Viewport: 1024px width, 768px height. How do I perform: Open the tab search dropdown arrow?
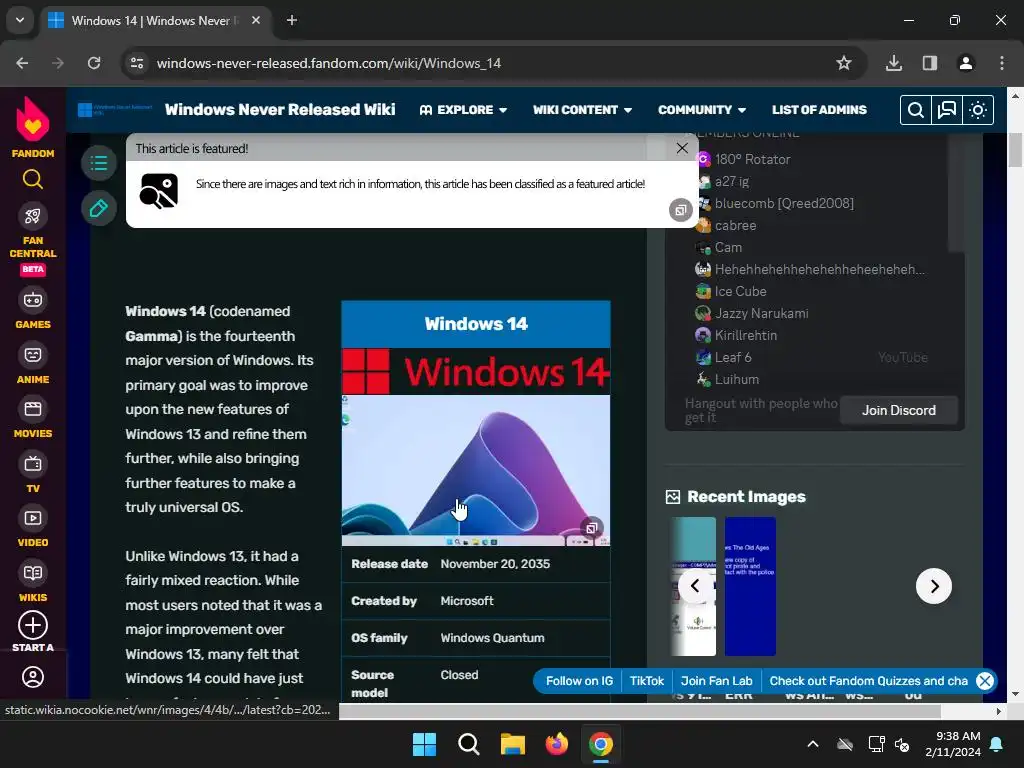point(20,20)
